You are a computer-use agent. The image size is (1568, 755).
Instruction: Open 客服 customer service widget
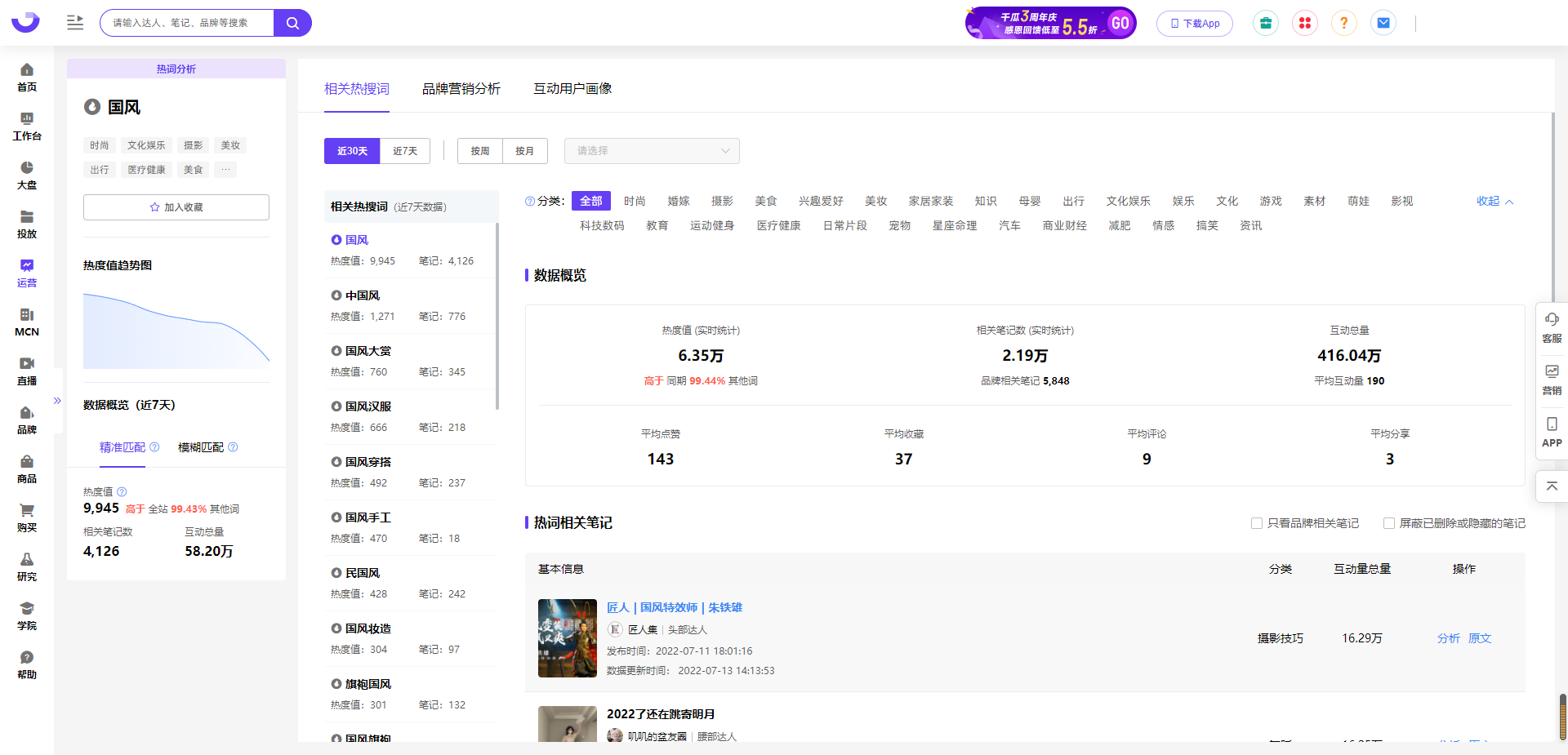[1551, 327]
